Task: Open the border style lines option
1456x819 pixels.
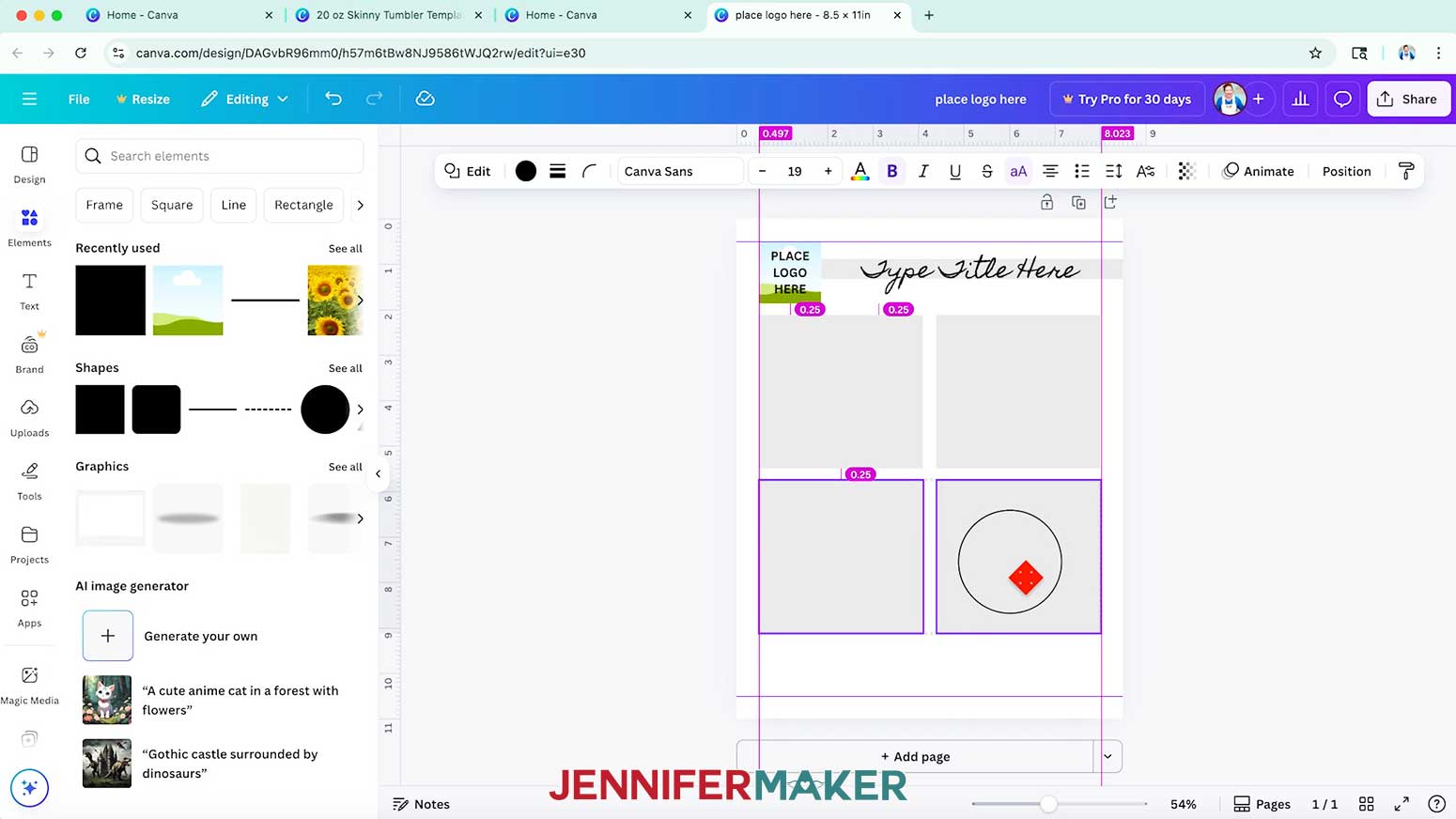Action: (x=557, y=171)
